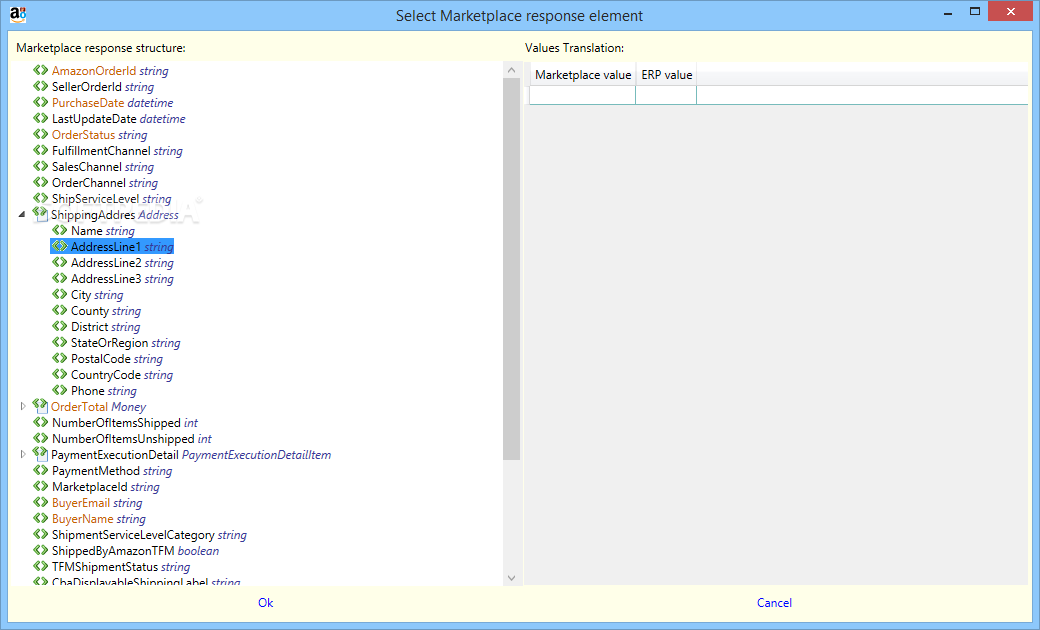1040x630 pixels.
Task: Click the element icon next to StateOrRegion
Action: coord(60,342)
